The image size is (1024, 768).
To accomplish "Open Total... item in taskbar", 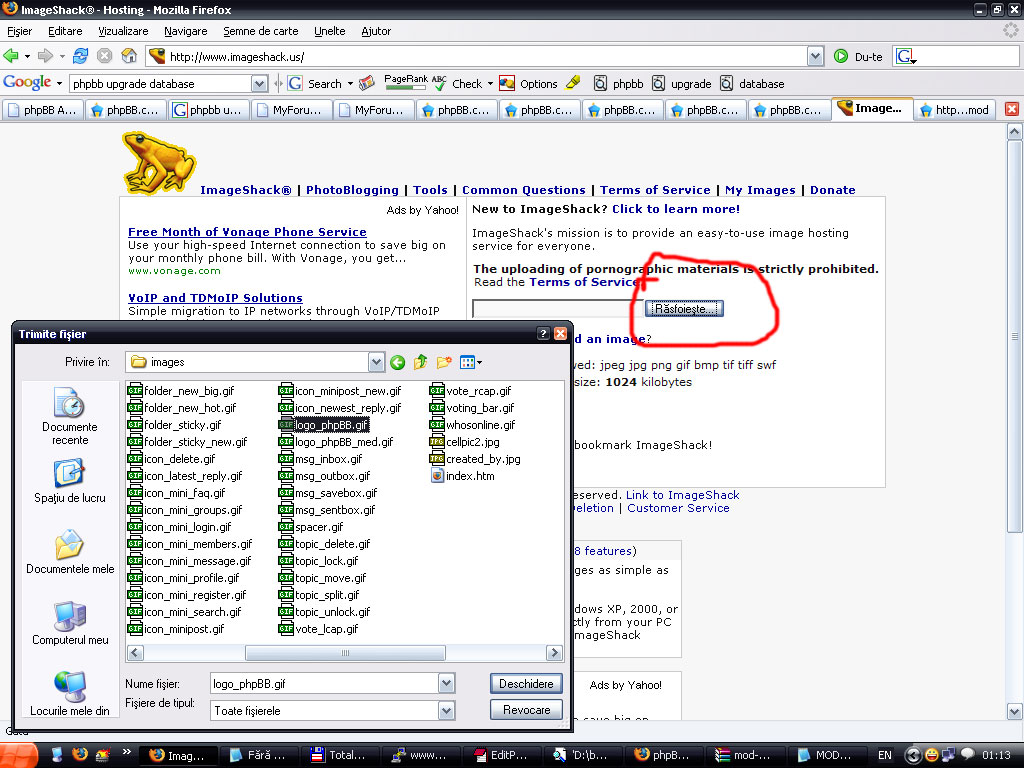I will click(x=339, y=755).
